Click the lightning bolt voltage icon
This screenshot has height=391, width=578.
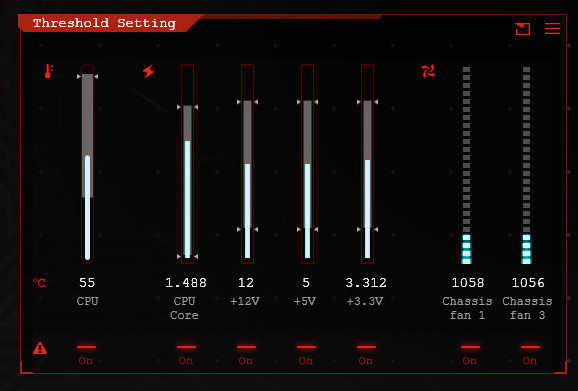pos(149,71)
